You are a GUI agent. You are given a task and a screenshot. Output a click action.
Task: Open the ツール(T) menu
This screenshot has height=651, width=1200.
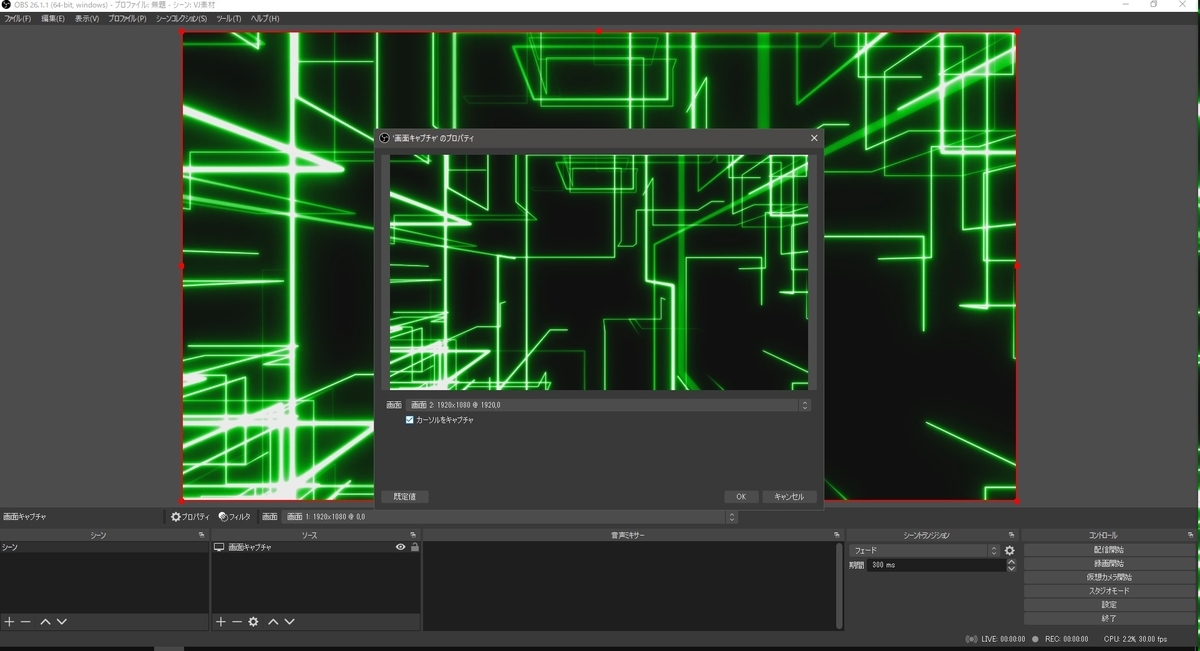tap(229, 19)
